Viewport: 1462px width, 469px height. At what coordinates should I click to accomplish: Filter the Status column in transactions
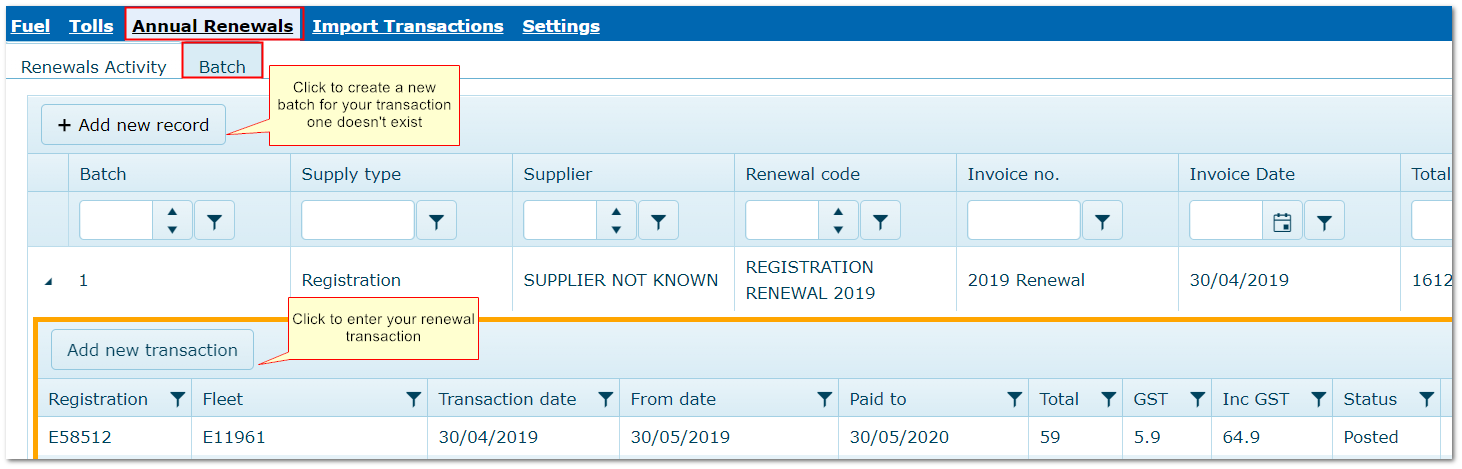point(1426,399)
